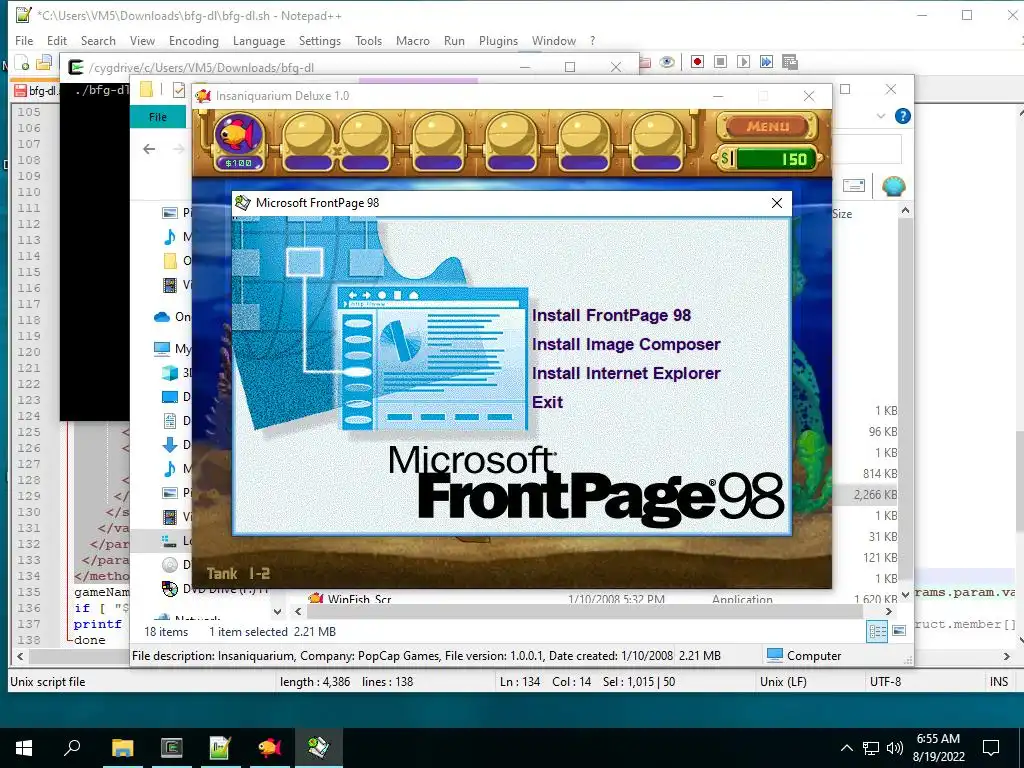The width and height of the screenshot is (1024, 768).
Task: Show hidden system tray icons
Action: [846, 748]
